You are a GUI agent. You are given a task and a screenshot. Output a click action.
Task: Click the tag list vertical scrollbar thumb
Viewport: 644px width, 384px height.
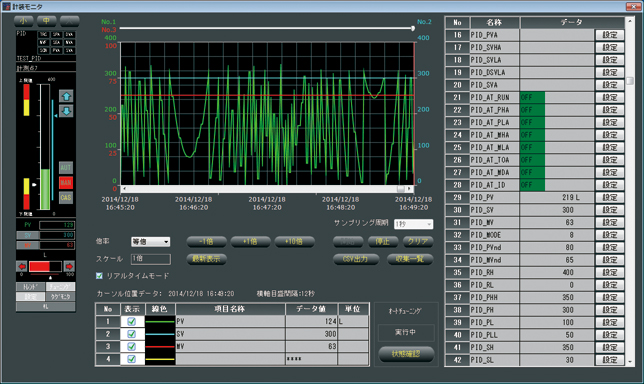click(x=630, y=81)
